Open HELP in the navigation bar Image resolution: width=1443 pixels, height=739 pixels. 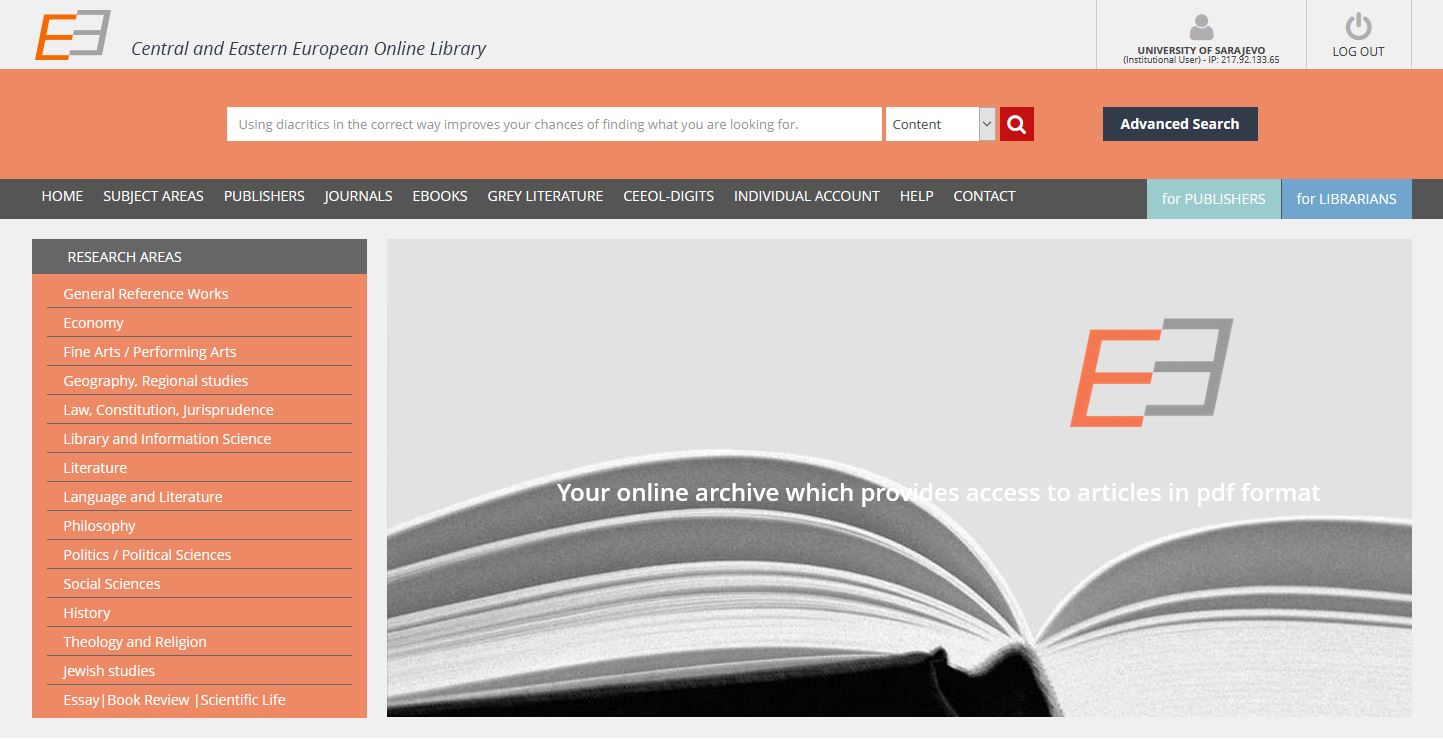point(916,197)
